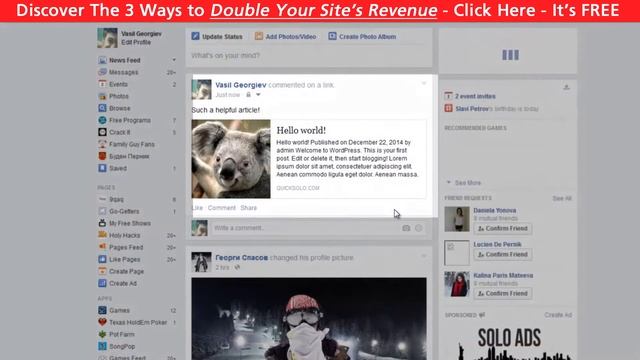Open Георги Спасов post options chevron
640x360 pixels.
[x=424, y=256]
